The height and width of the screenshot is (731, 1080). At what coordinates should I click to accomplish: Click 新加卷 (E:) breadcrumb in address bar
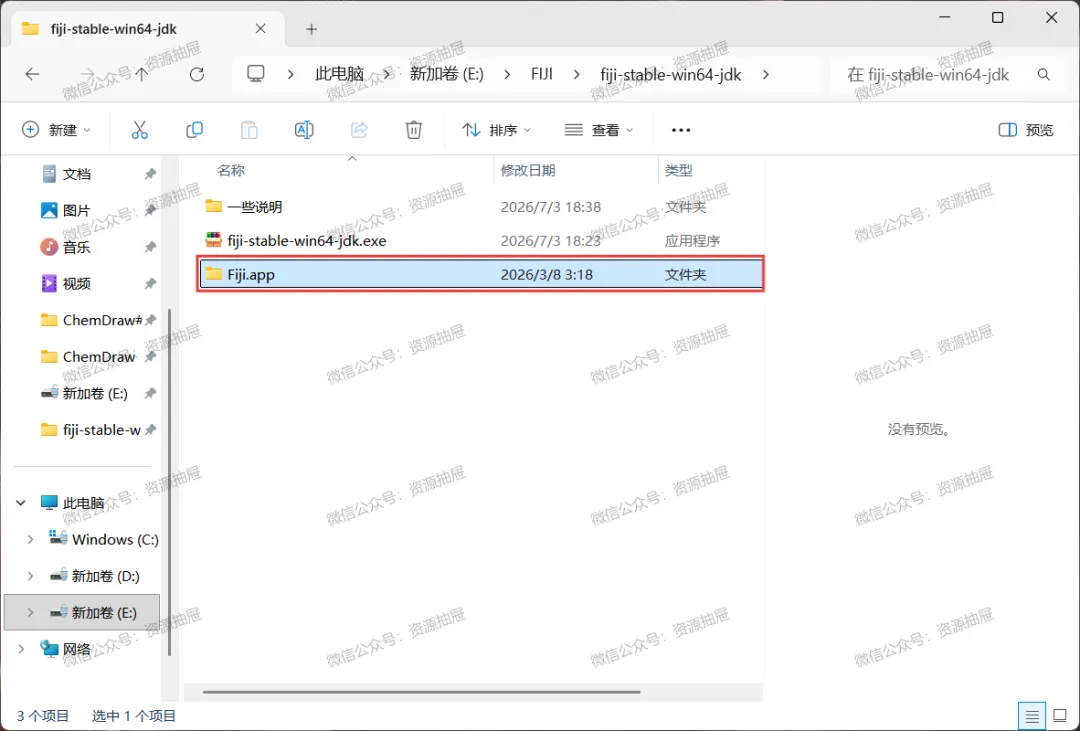[x=446, y=74]
